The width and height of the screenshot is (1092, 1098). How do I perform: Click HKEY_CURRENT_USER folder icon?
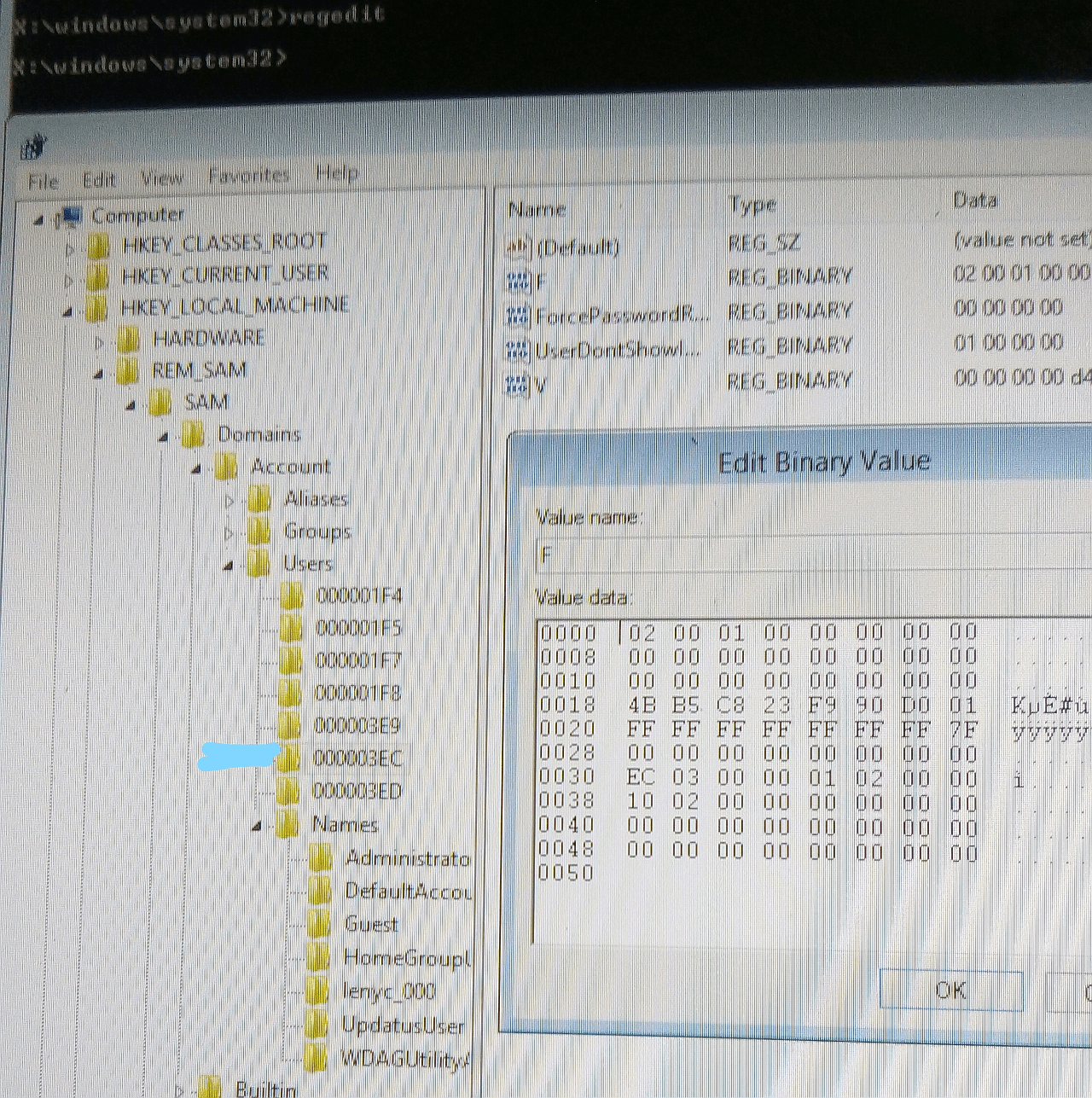pyautogui.click(x=97, y=278)
